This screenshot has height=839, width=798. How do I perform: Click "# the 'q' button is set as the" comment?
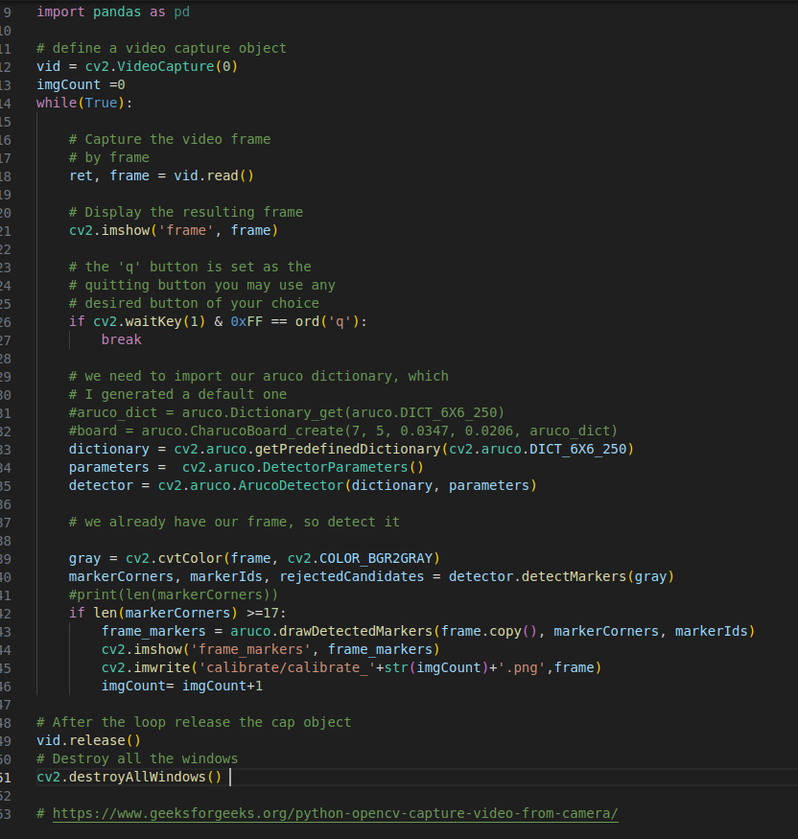pyautogui.click(x=190, y=266)
